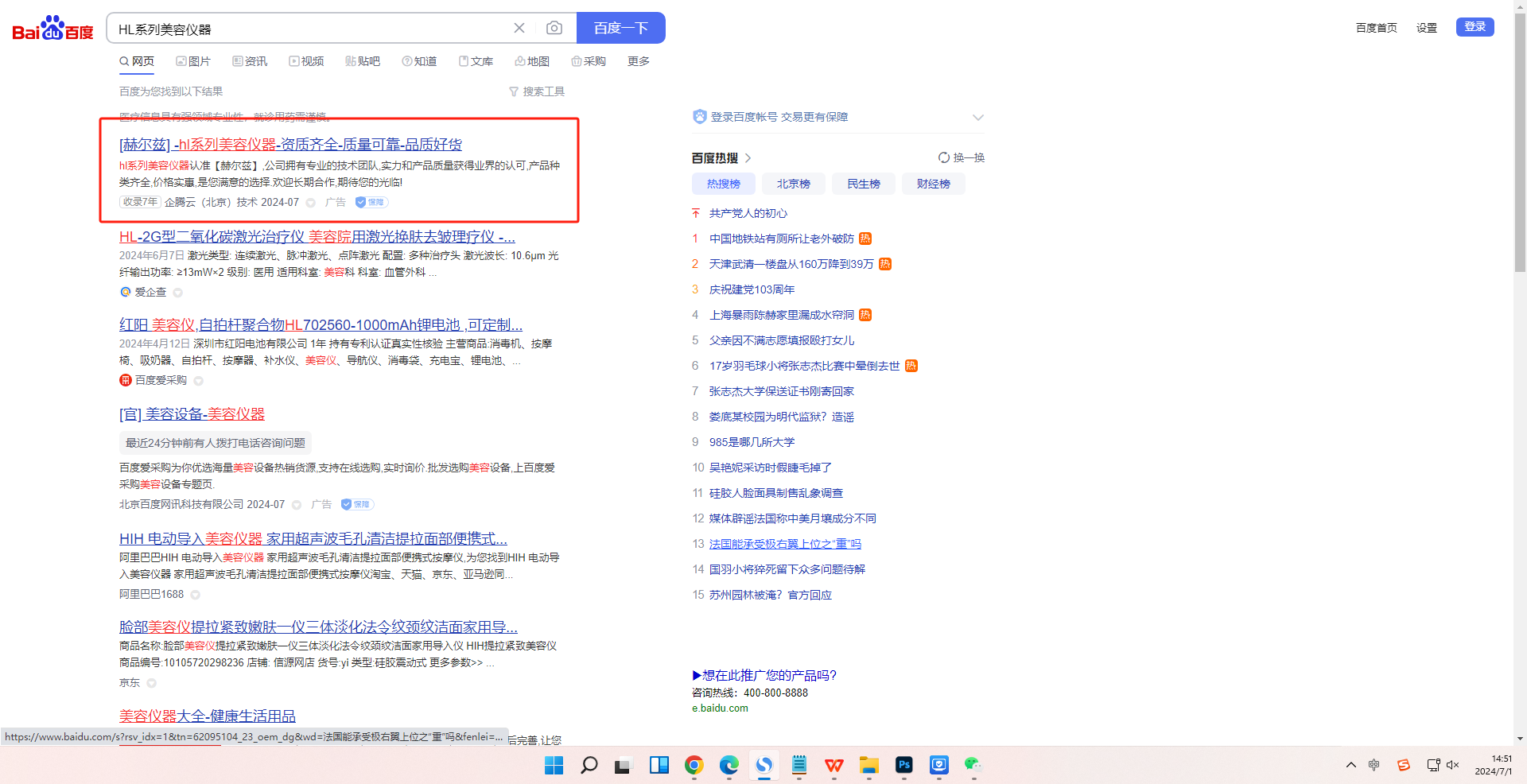Click the camera image search icon

pyautogui.click(x=554, y=29)
